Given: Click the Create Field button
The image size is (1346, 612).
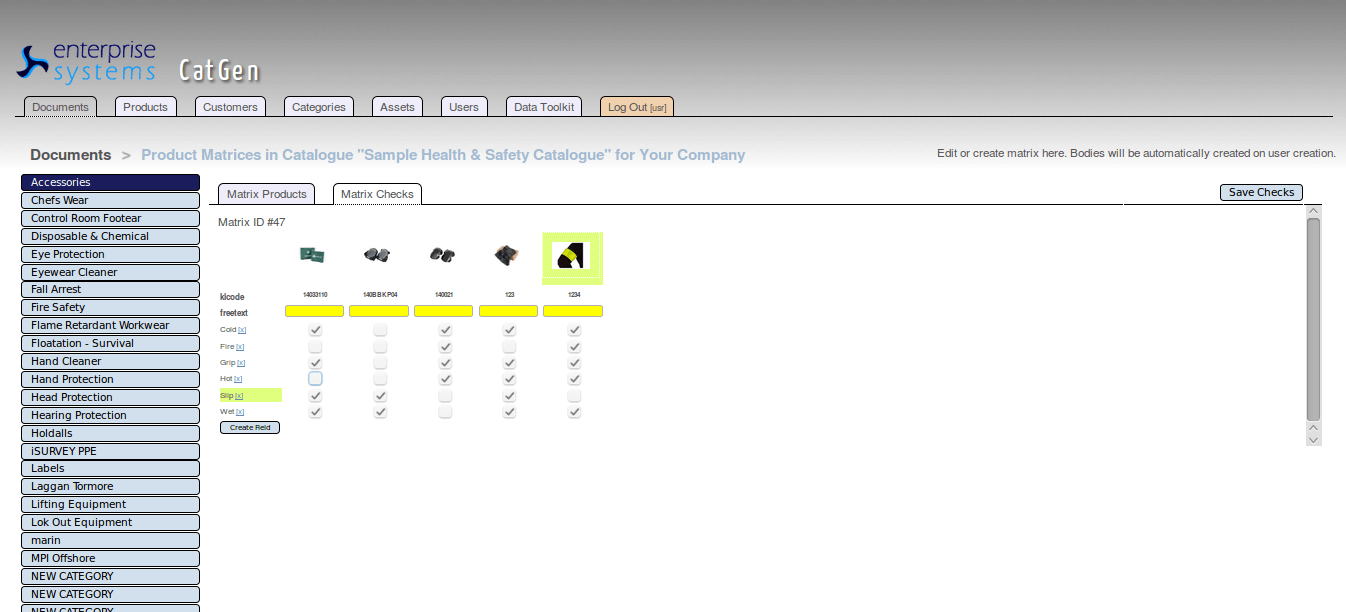Looking at the screenshot, I should (x=250, y=428).
